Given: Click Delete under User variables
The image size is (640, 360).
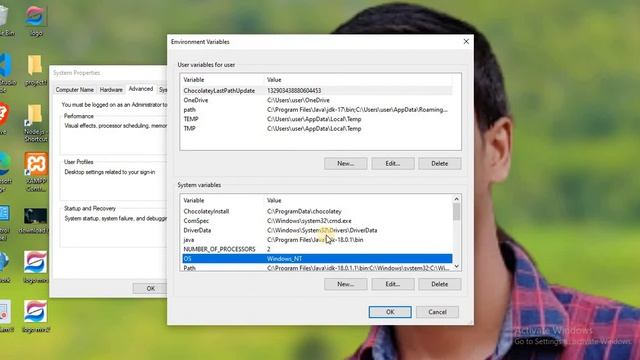Looking at the screenshot, I should (440, 163).
